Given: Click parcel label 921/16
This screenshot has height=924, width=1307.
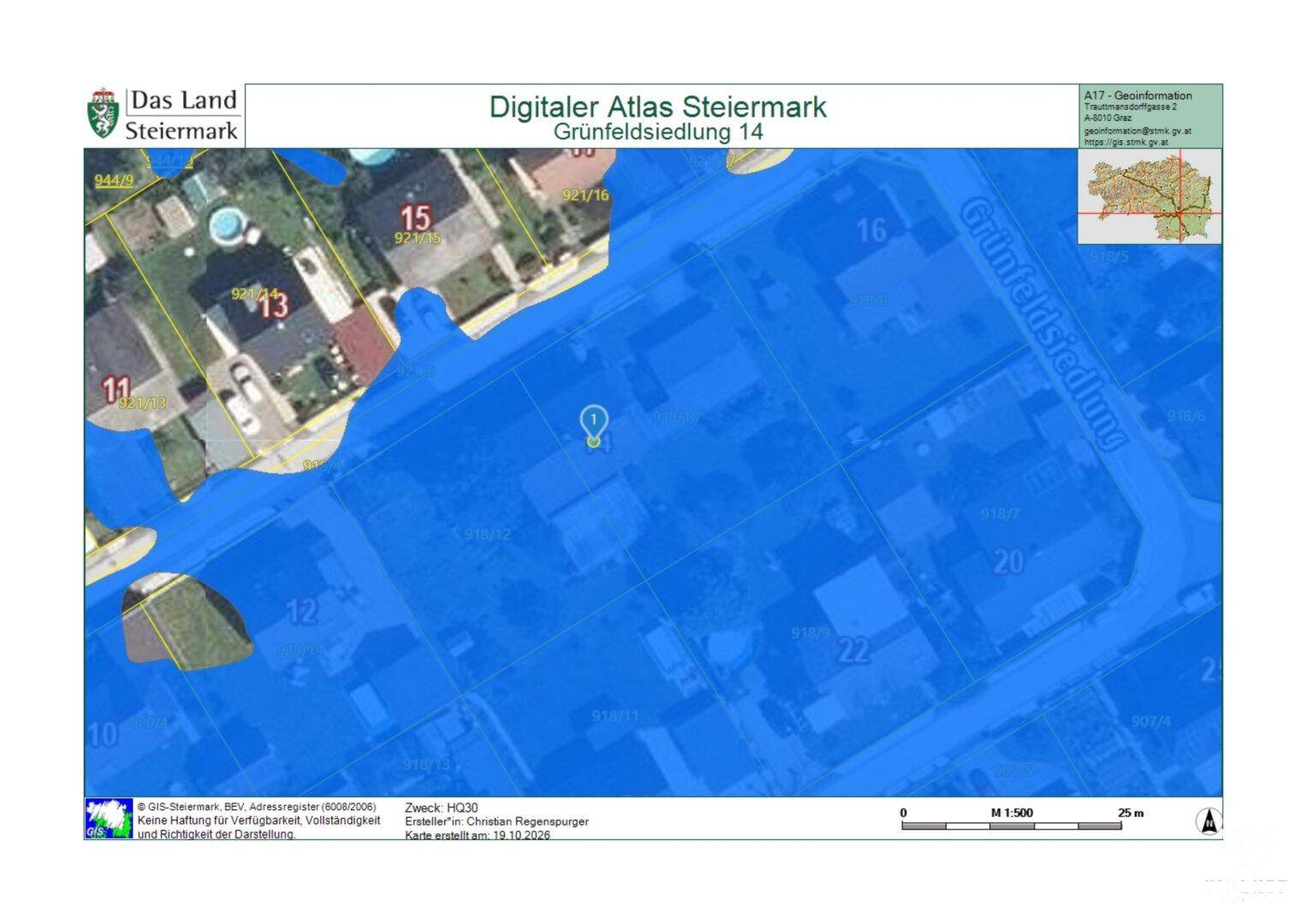Looking at the screenshot, I should pyautogui.click(x=585, y=195).
